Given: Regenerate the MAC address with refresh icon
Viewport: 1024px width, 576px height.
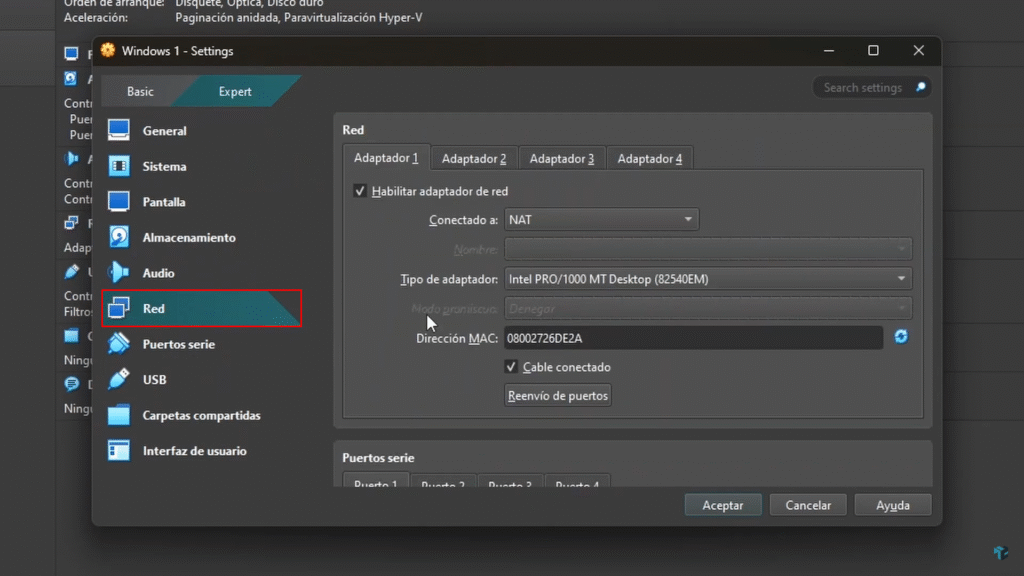Looking at the screenshot, I should 901,338.
